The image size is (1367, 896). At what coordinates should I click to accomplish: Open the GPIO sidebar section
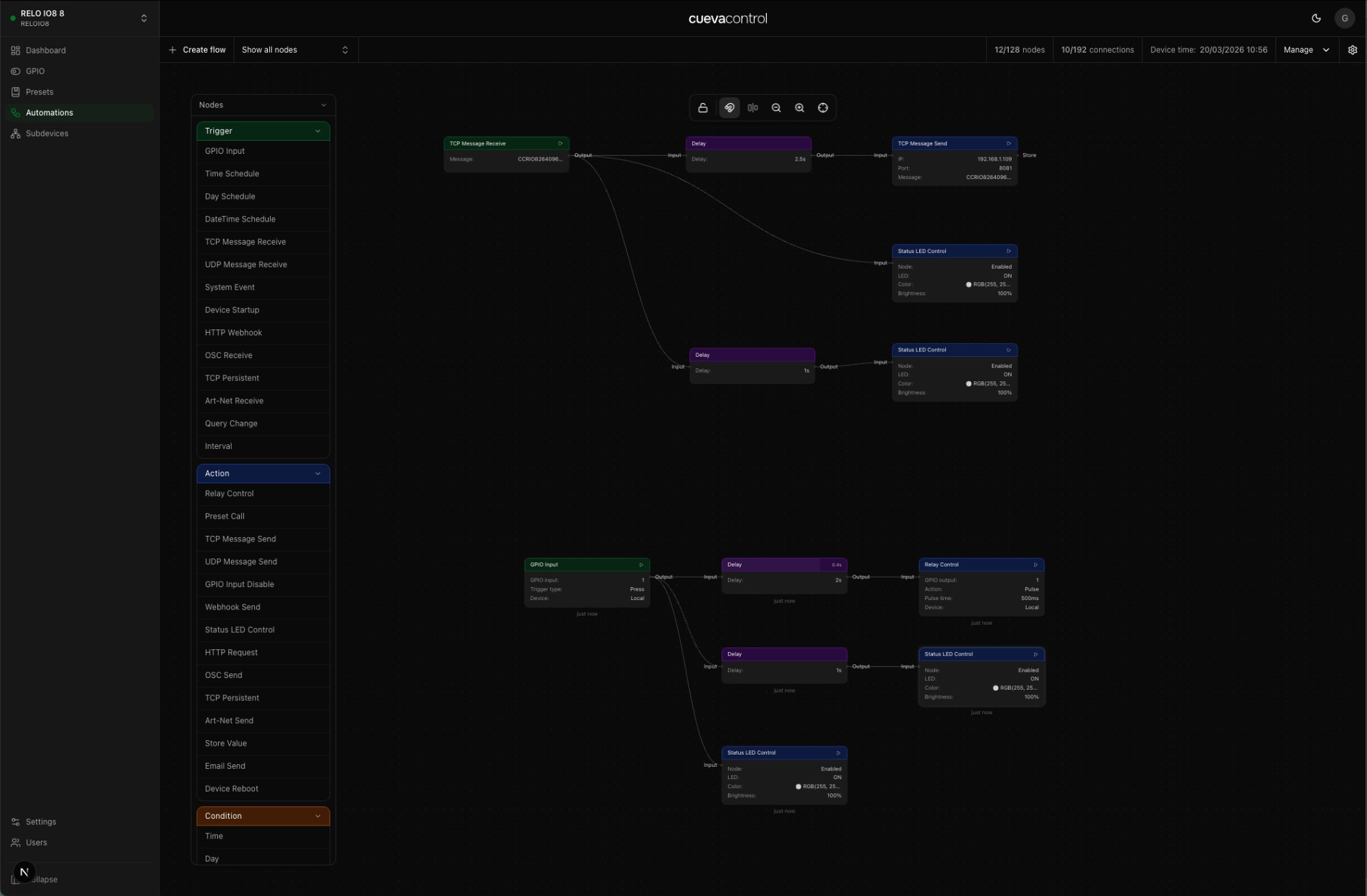tap(36, 71)
